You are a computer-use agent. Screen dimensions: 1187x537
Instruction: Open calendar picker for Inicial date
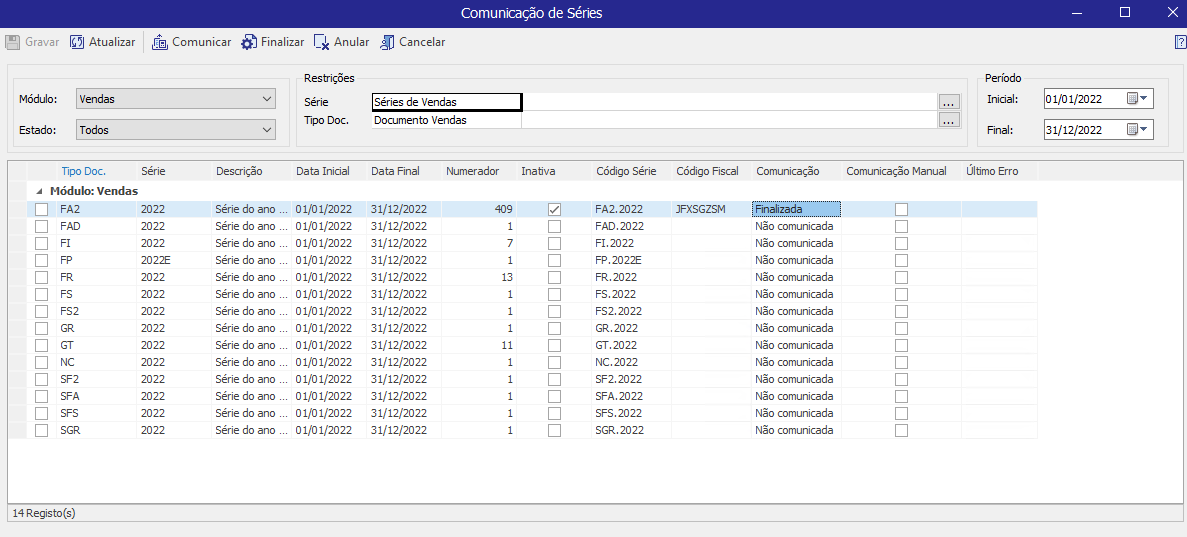(1138, 99)
